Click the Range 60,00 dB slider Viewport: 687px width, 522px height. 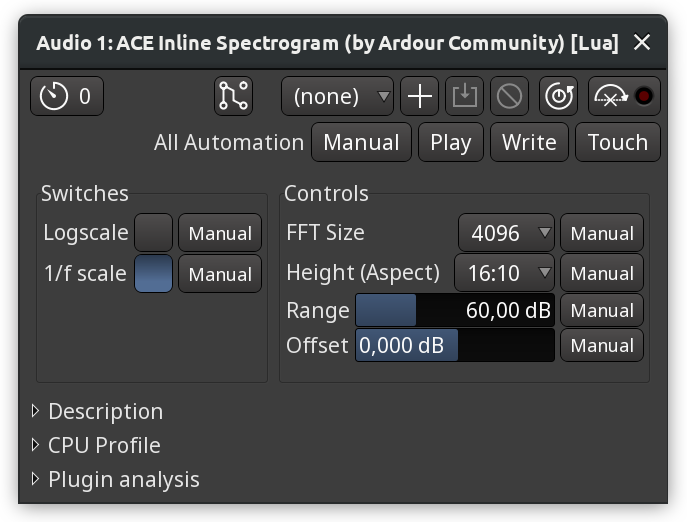click(455, 310)
